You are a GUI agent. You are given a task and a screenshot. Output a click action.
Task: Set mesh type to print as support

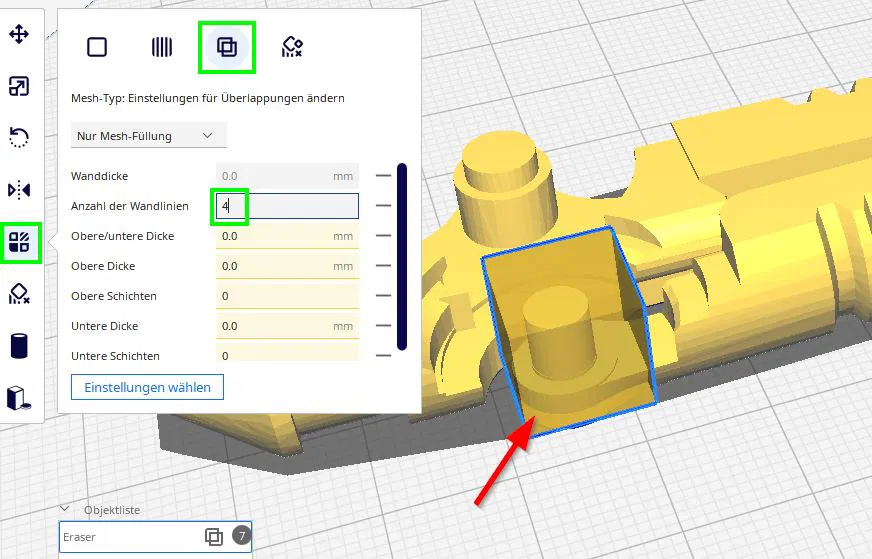162,47
